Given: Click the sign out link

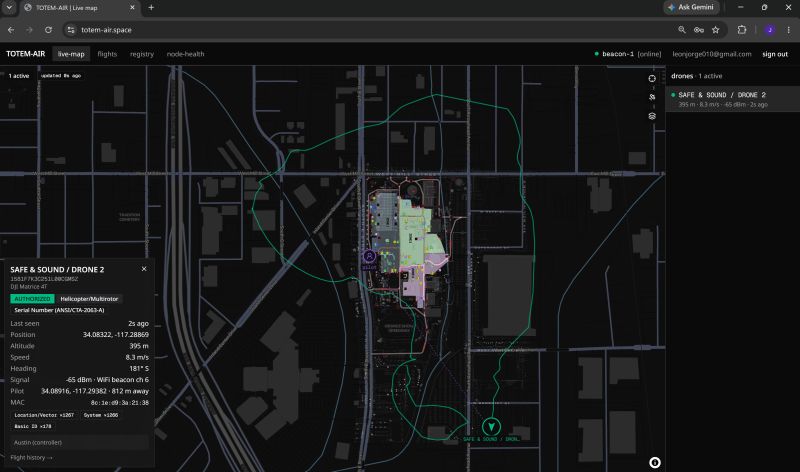Looking at the screenshot, I should click(775, 54).
